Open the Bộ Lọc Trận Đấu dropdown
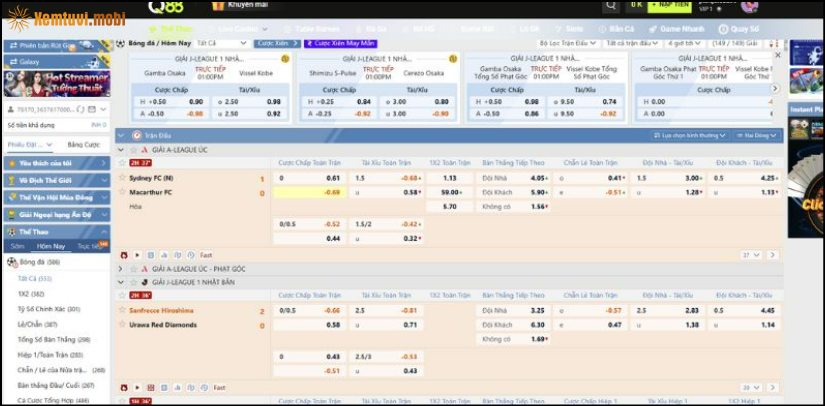The height and width of the screenshot is (406, 825). [x=568, y=43]
